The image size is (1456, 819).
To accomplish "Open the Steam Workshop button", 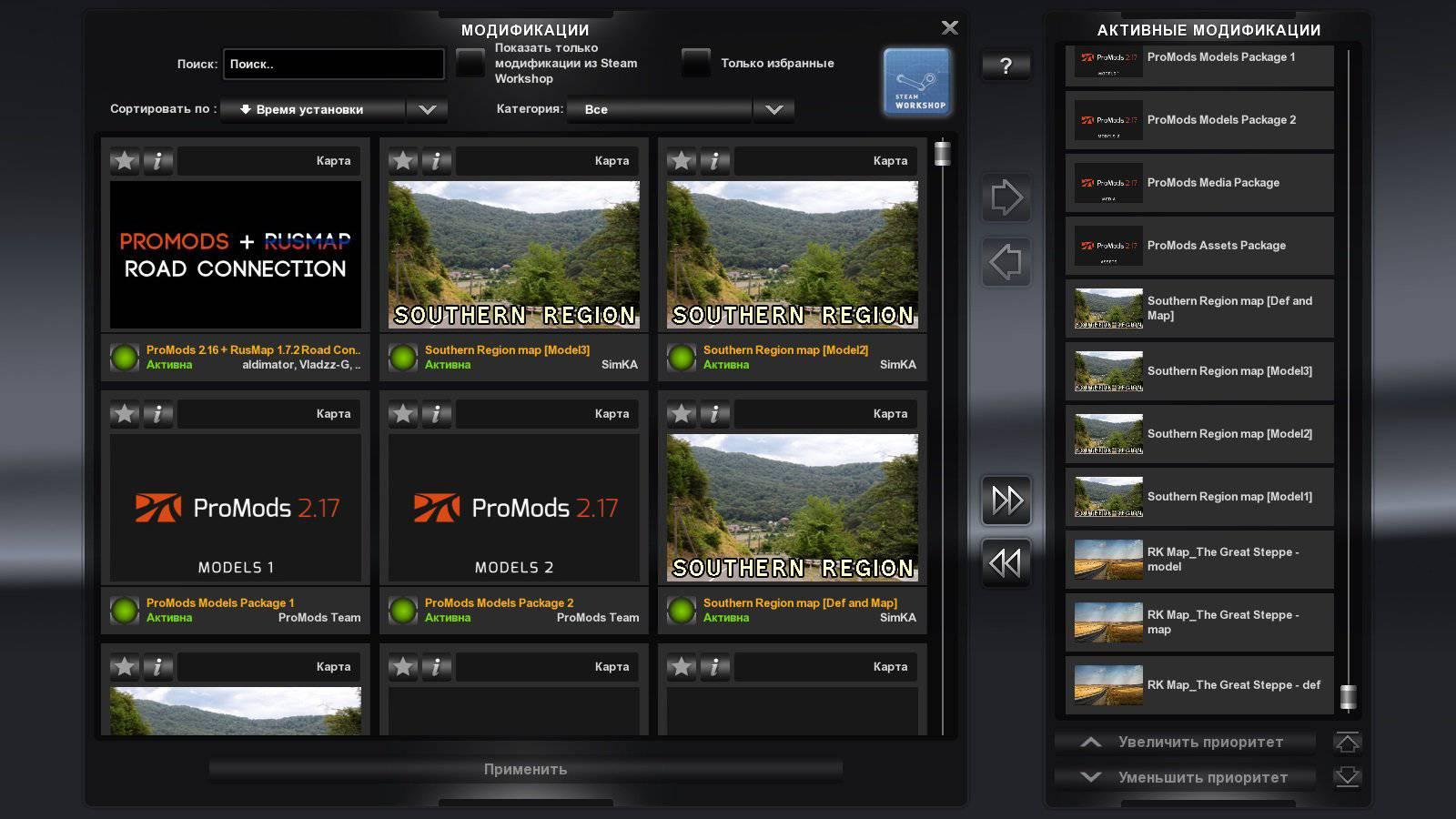I will [916, 82].
